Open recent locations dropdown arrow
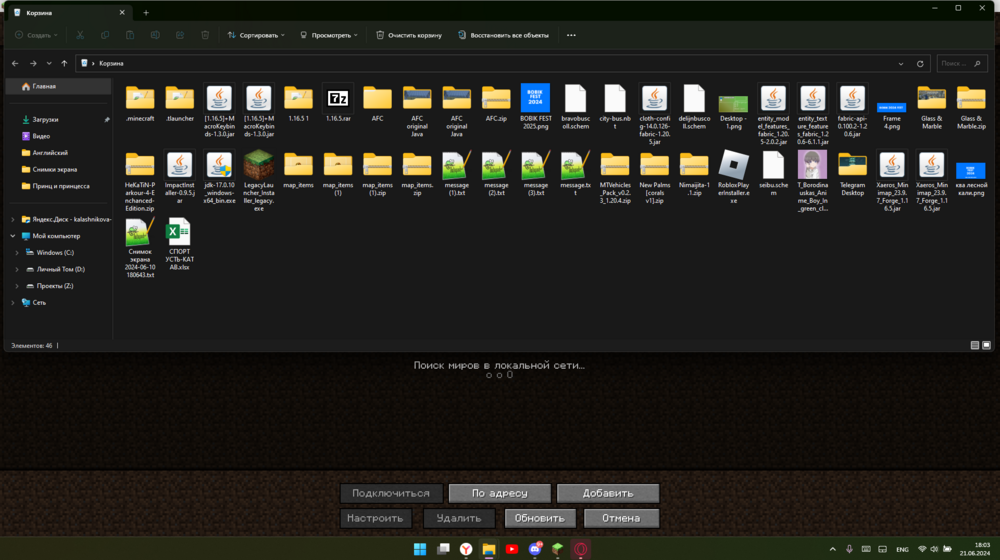1000x560 pixels. tap(49, 63)
